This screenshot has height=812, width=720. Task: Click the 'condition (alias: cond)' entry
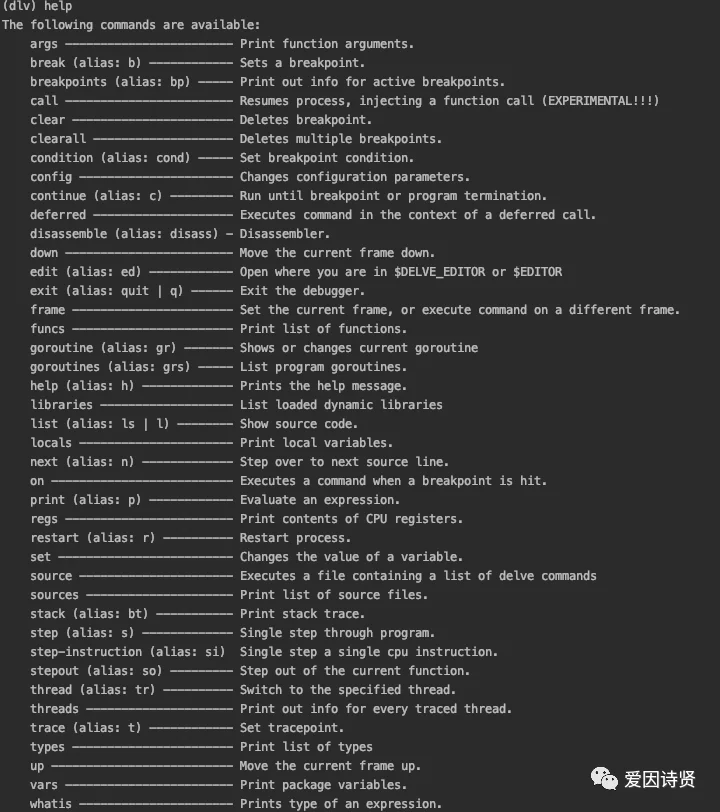[x=110, y=158]
